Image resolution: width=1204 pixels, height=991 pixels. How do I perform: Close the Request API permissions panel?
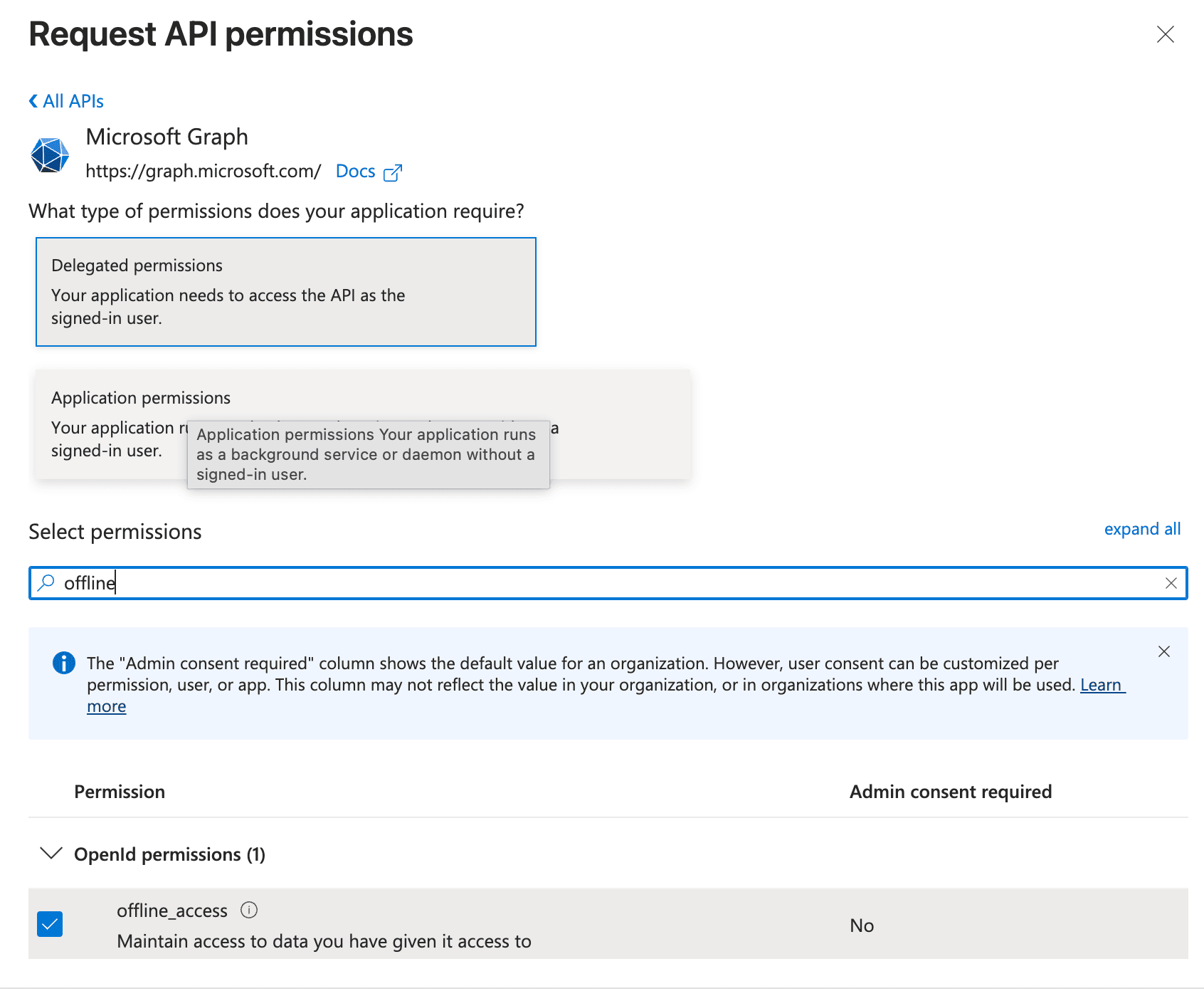[1165, 34]
